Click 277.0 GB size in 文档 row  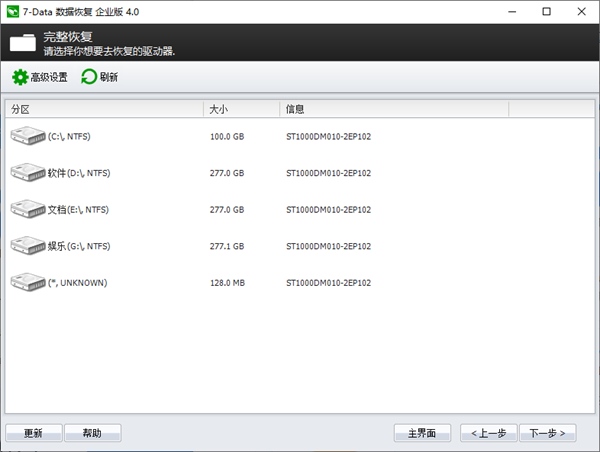pos(227,210)
